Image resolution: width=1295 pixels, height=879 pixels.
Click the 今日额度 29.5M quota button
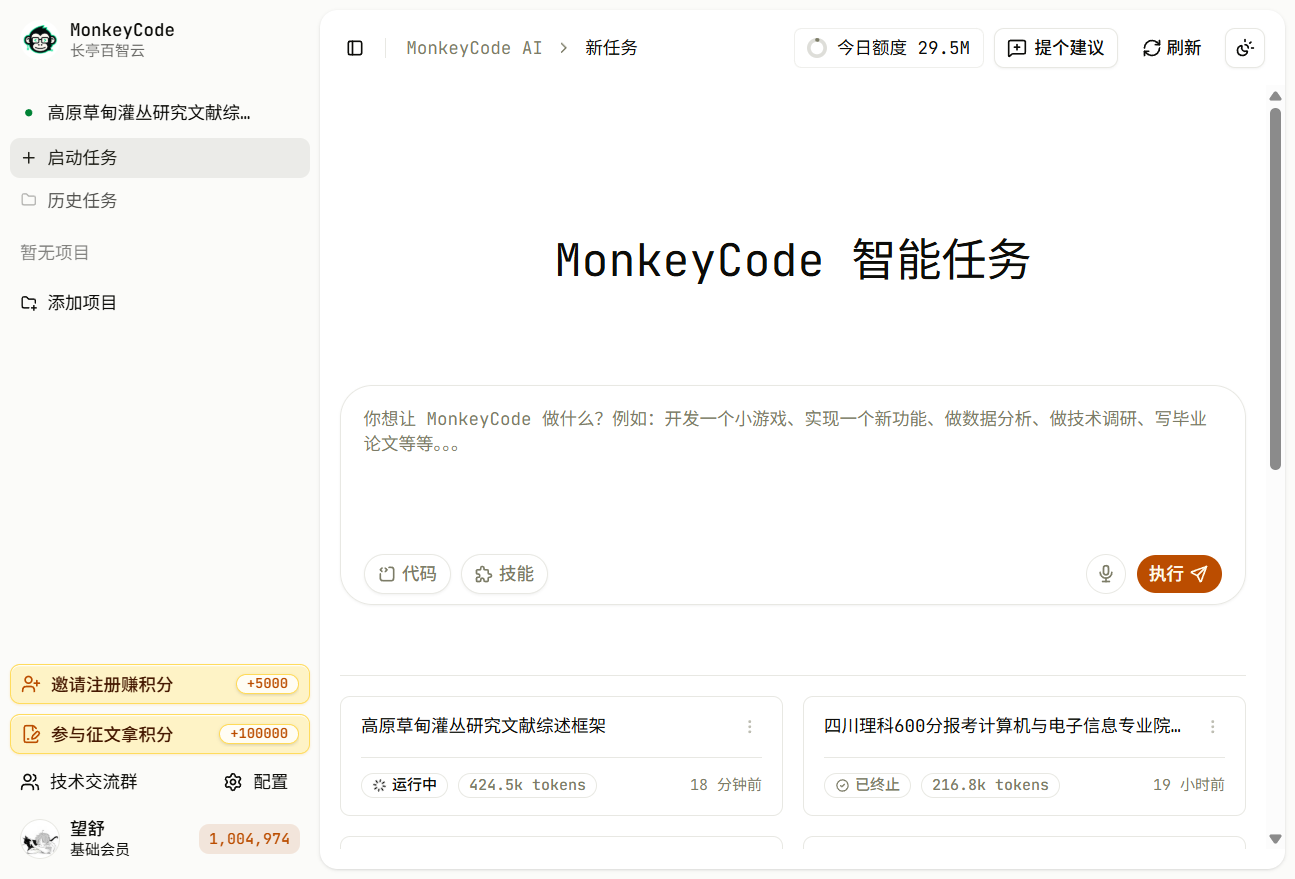889,48
